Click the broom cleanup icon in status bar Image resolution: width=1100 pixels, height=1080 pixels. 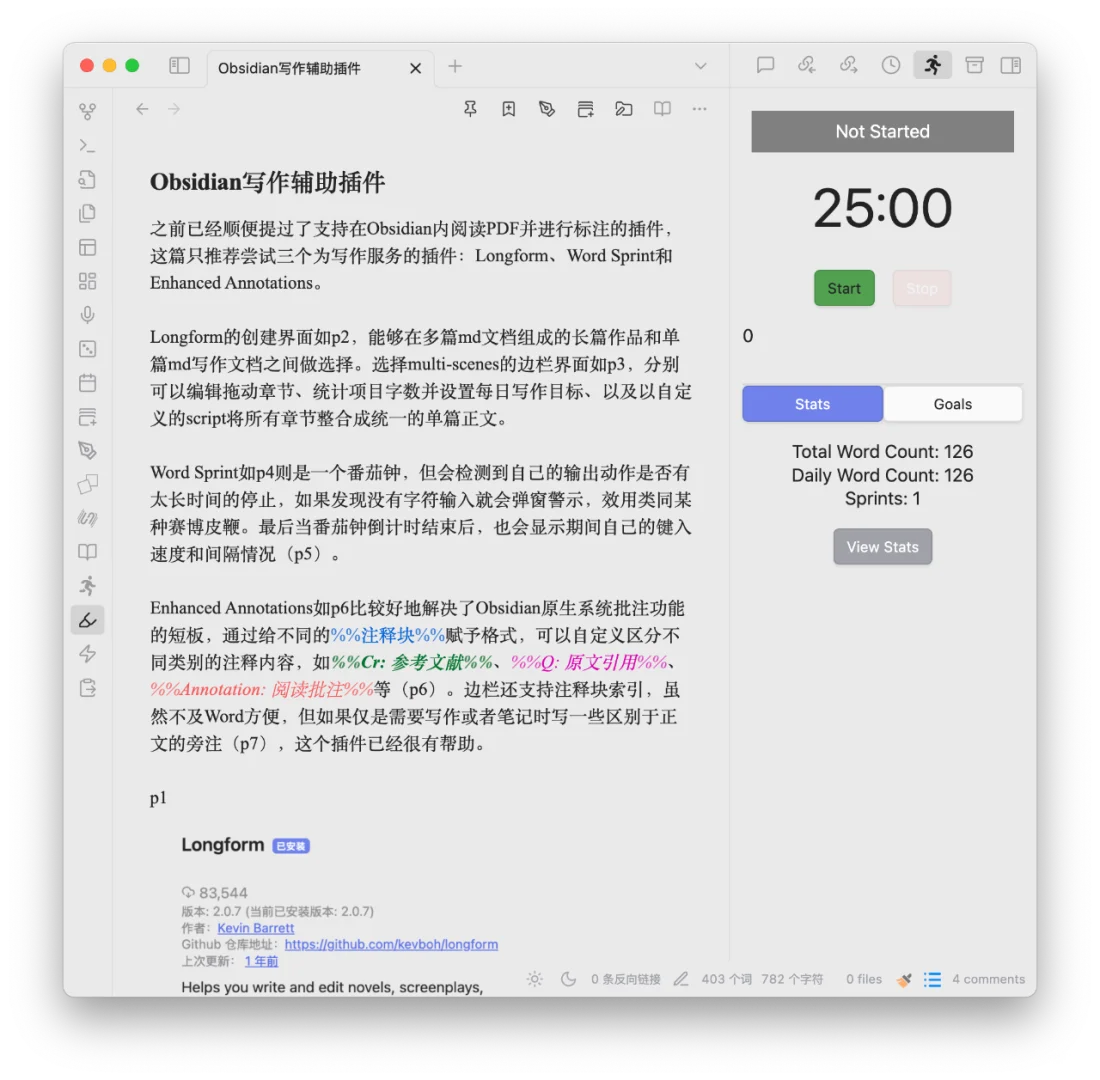click(x=904, y=980)
